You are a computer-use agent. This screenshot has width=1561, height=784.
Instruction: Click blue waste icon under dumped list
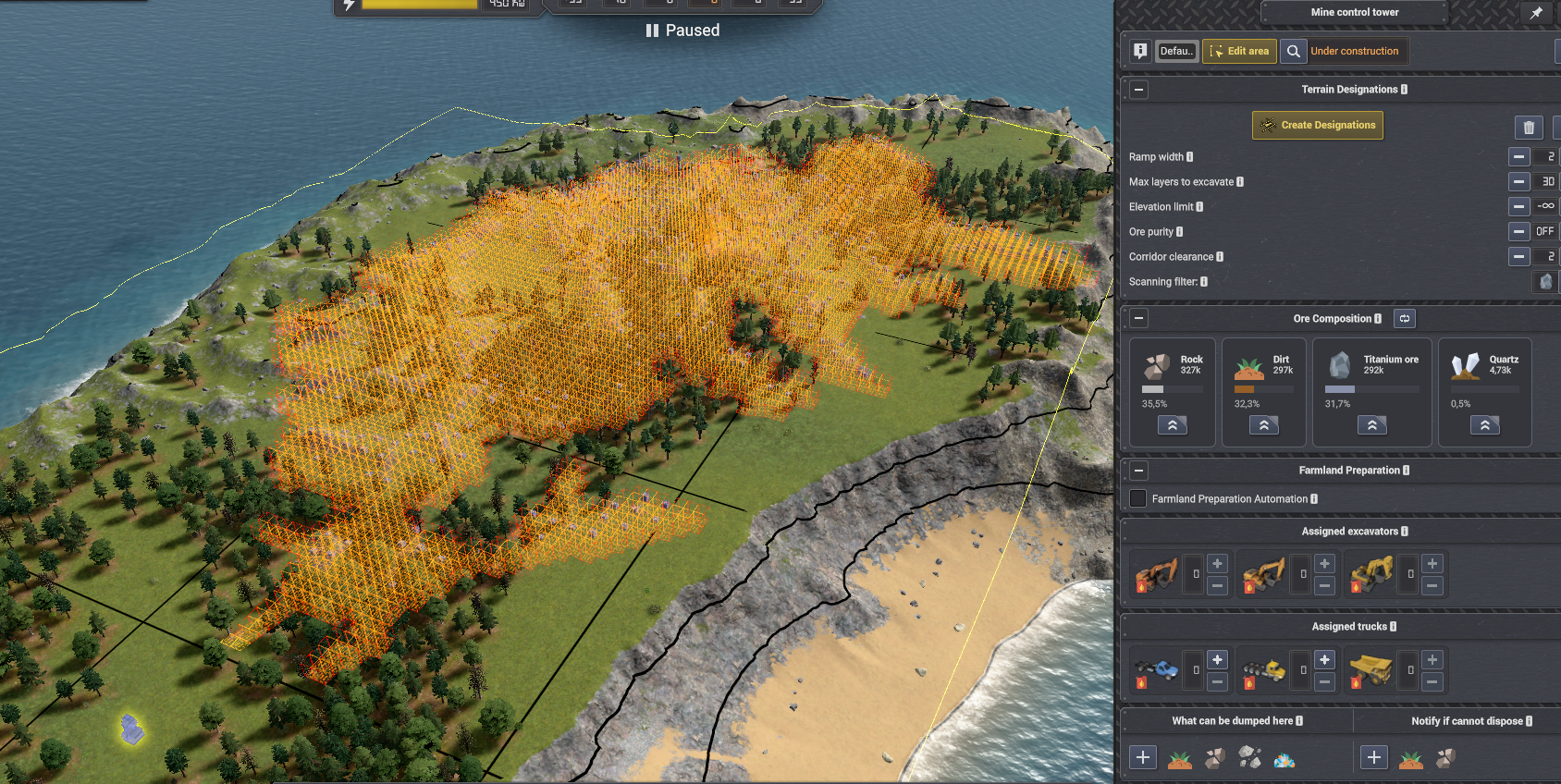[x=1284, y=760]
